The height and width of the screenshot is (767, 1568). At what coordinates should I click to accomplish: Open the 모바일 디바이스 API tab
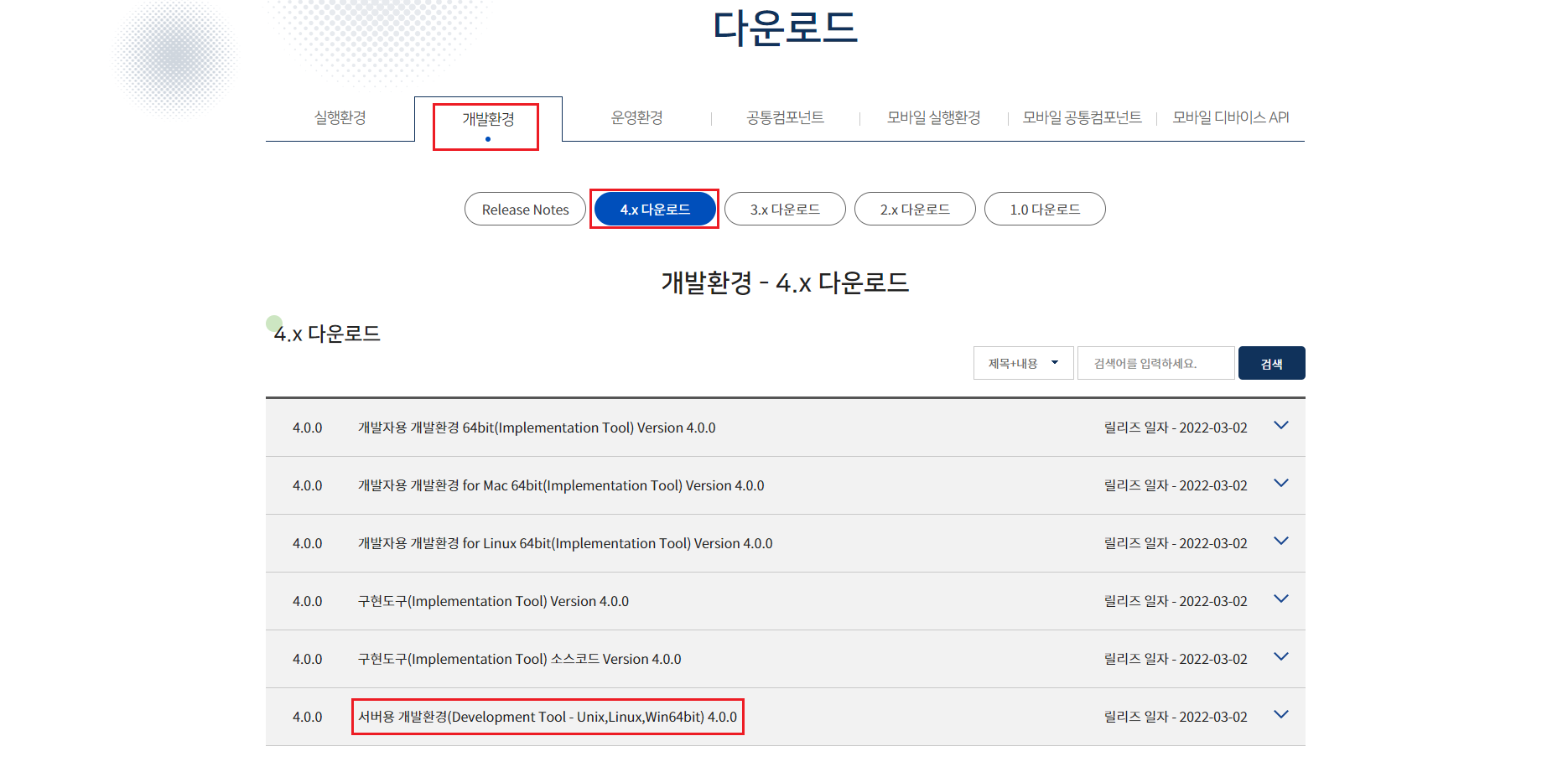coord(1230,118)
